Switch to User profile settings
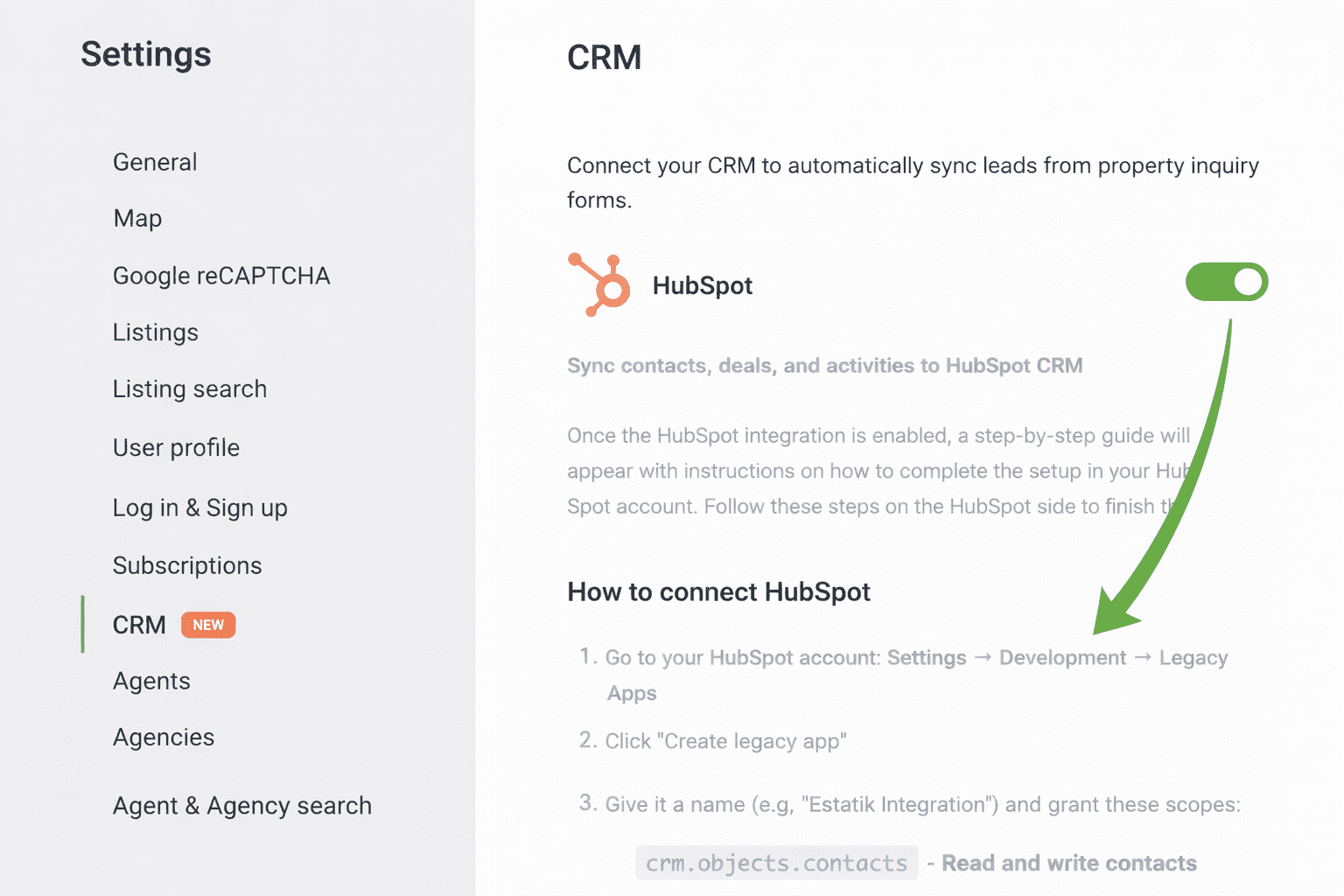Screen dimensions: 1344x896 176,447
